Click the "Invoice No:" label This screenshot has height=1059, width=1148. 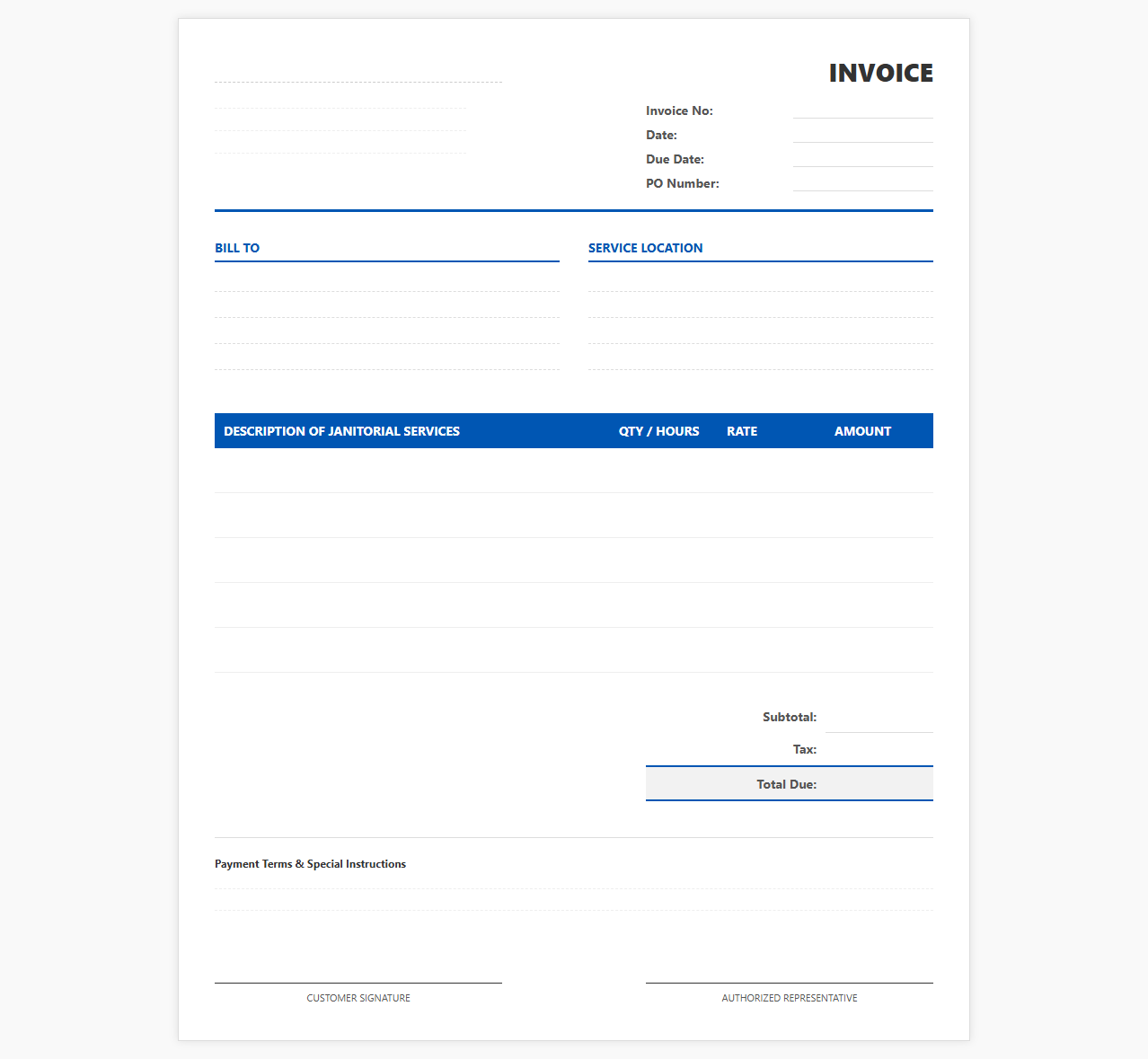click(679, 110)
